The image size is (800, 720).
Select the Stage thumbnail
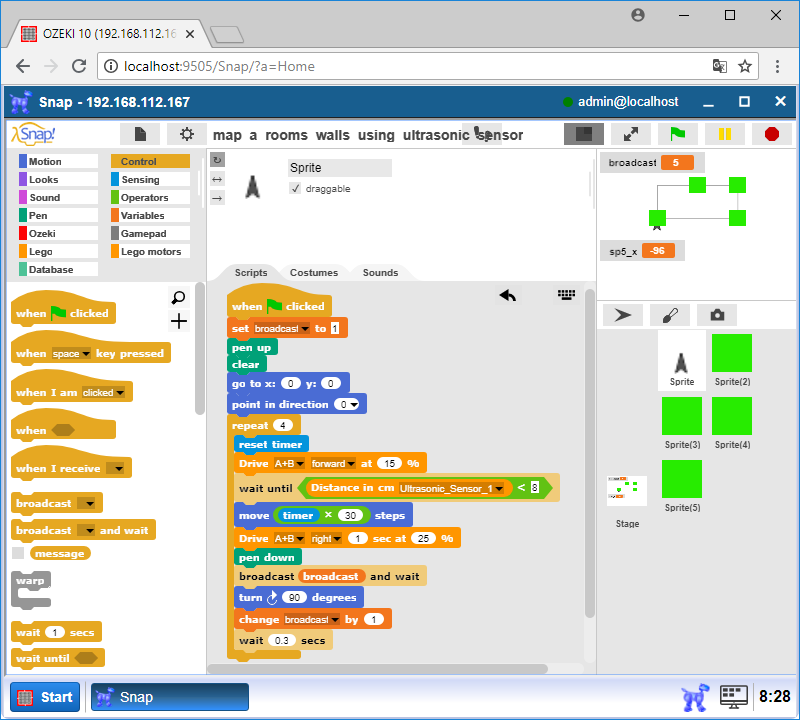[x=627, y=502]
